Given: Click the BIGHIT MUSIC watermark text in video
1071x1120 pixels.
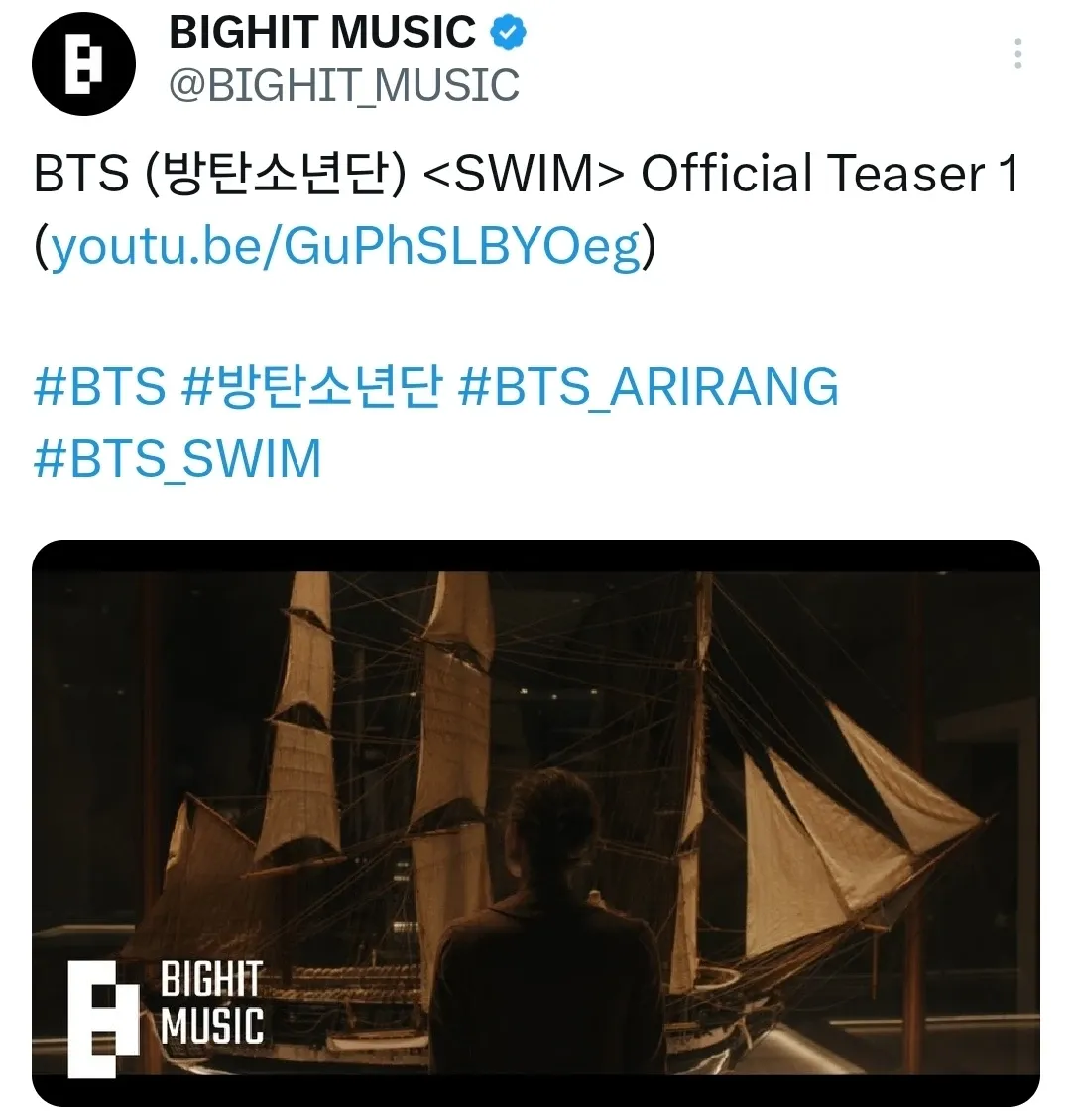Looking at the screenshot, I should pos(212,1002).
